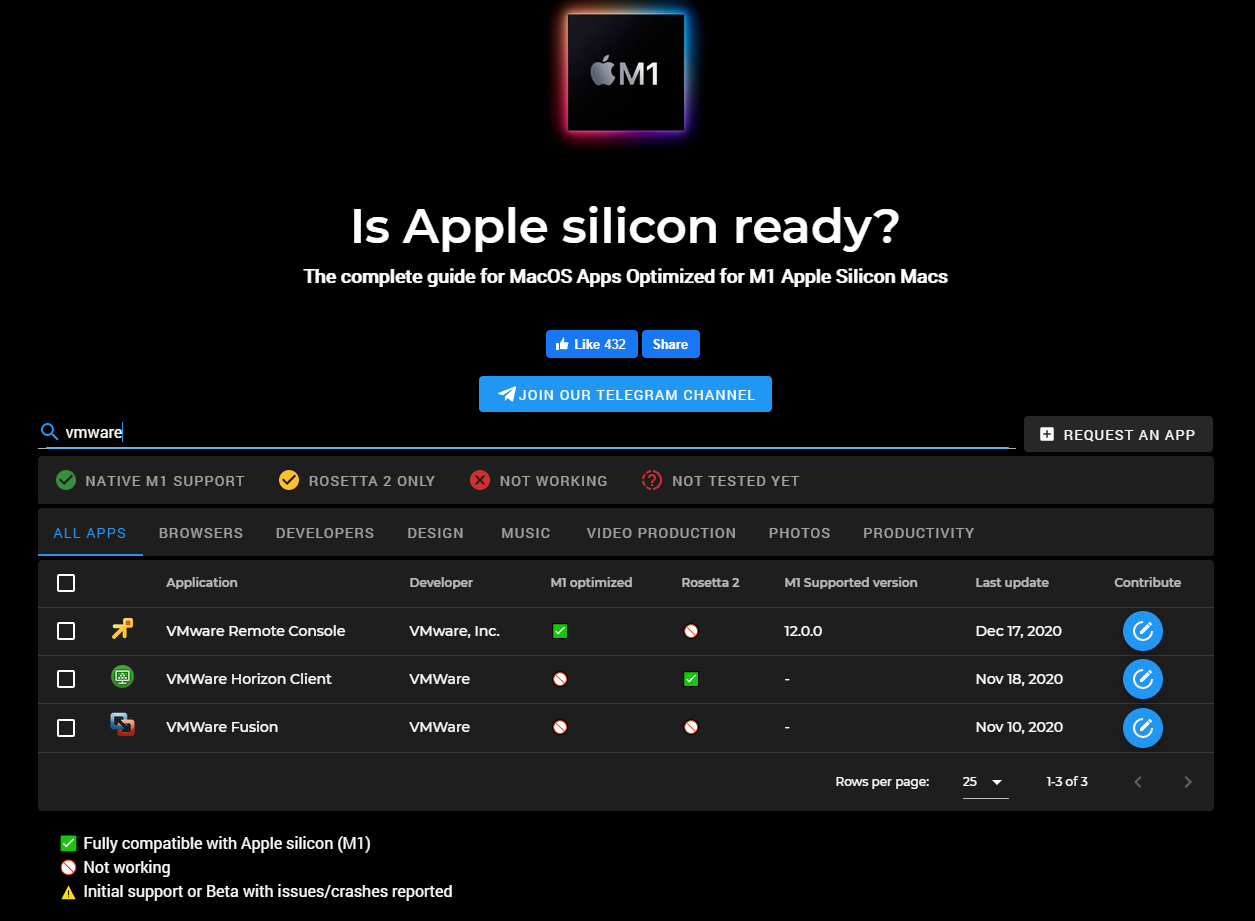
Task: Switch to the All Apps tab
Action: (x=90, y=533)
